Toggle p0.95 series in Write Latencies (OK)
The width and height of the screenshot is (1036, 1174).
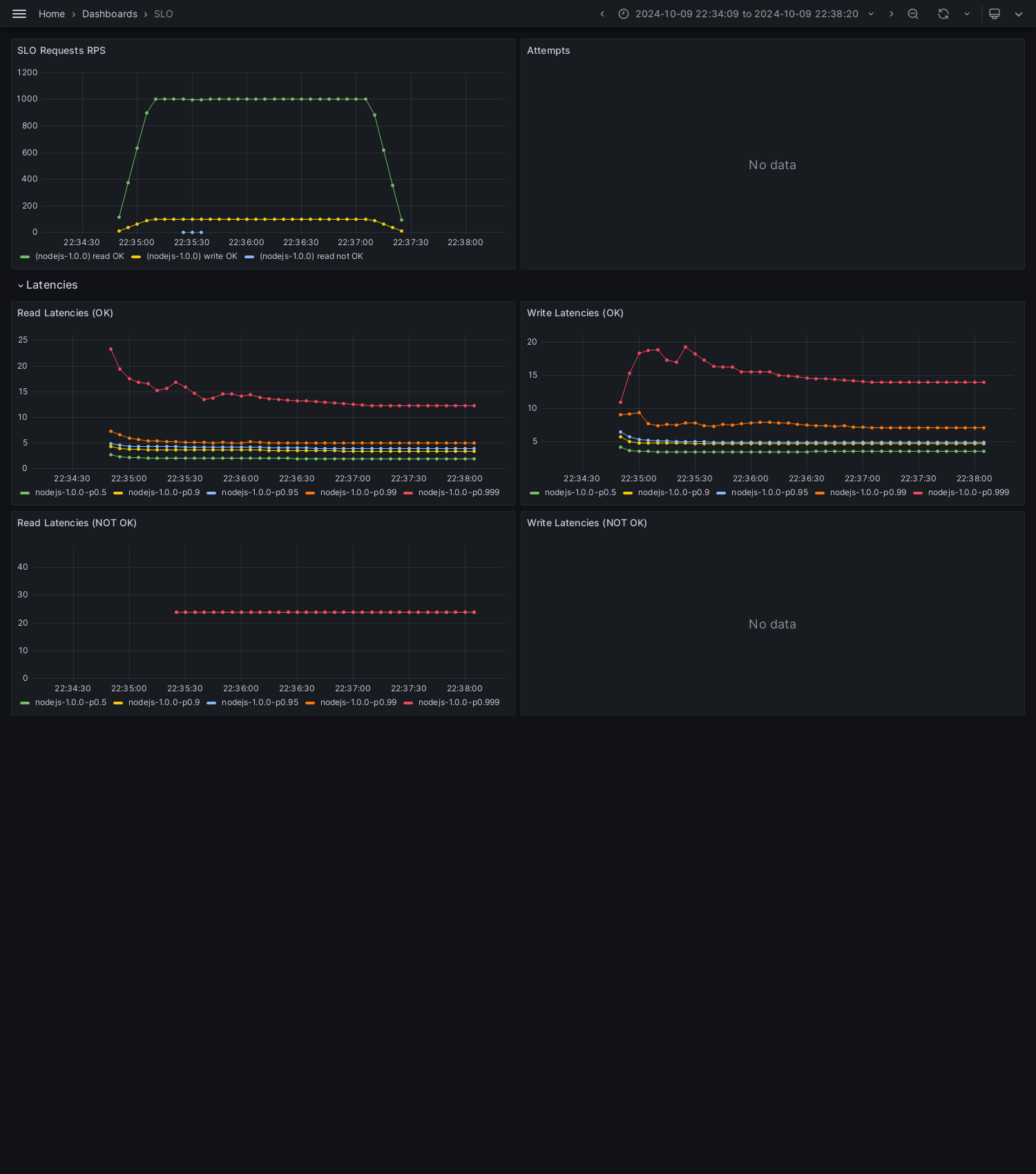[769, 492]
